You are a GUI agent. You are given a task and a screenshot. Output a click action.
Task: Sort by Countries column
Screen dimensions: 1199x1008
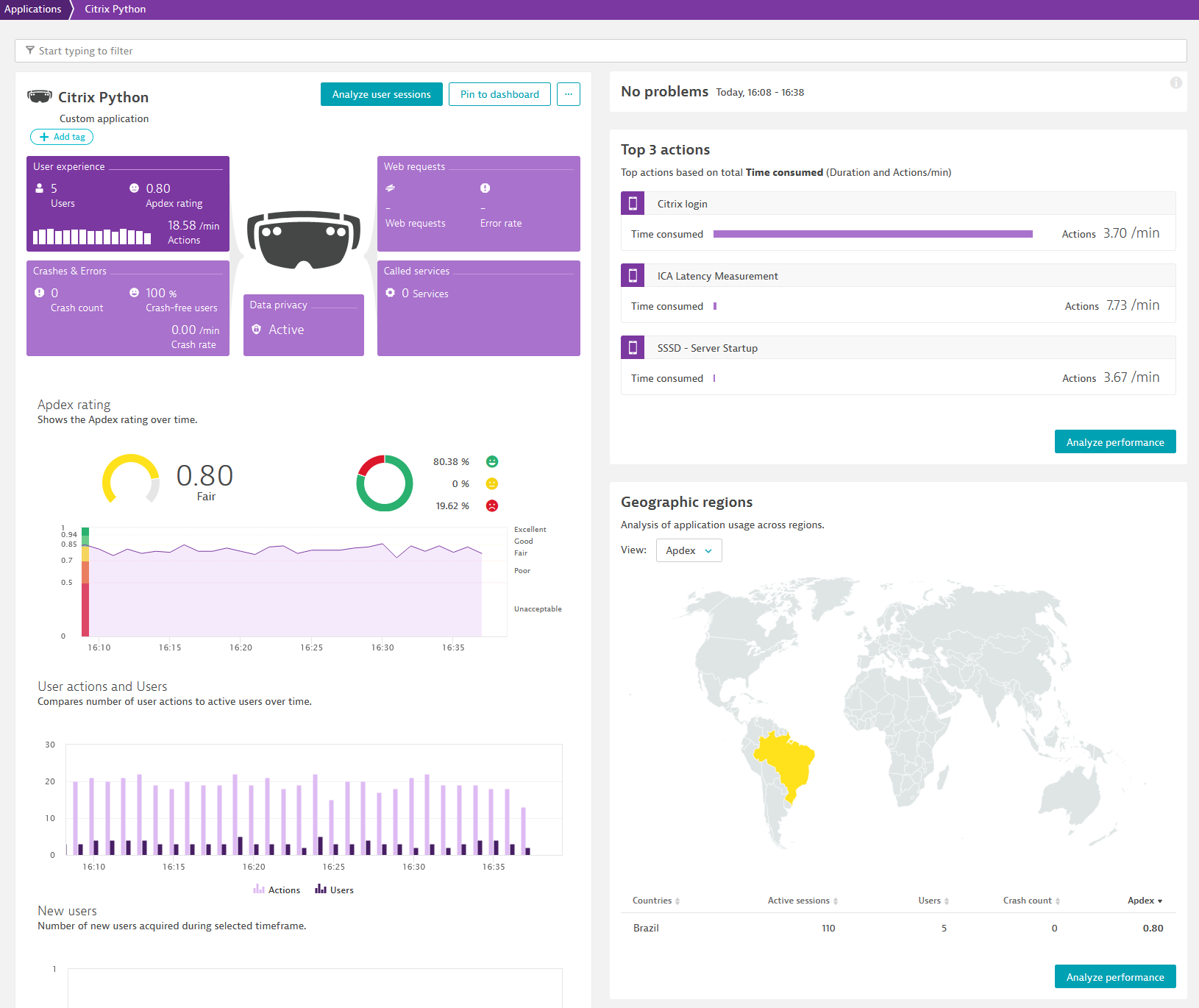[656, 901]
